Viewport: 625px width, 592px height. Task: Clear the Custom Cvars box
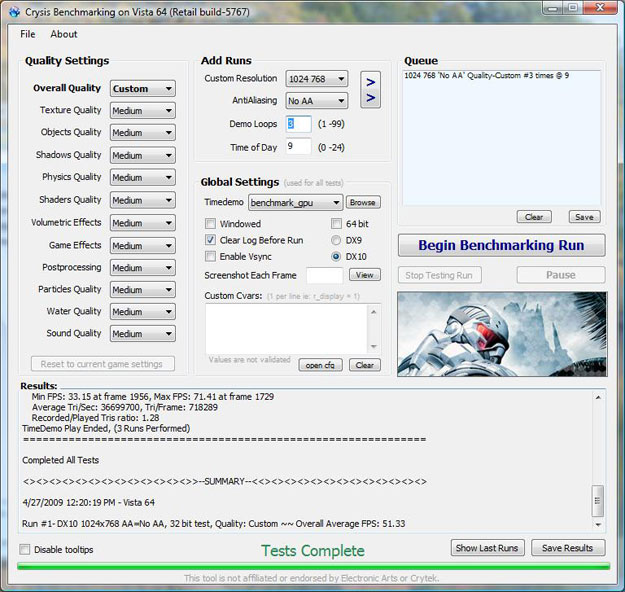[365, 365]
